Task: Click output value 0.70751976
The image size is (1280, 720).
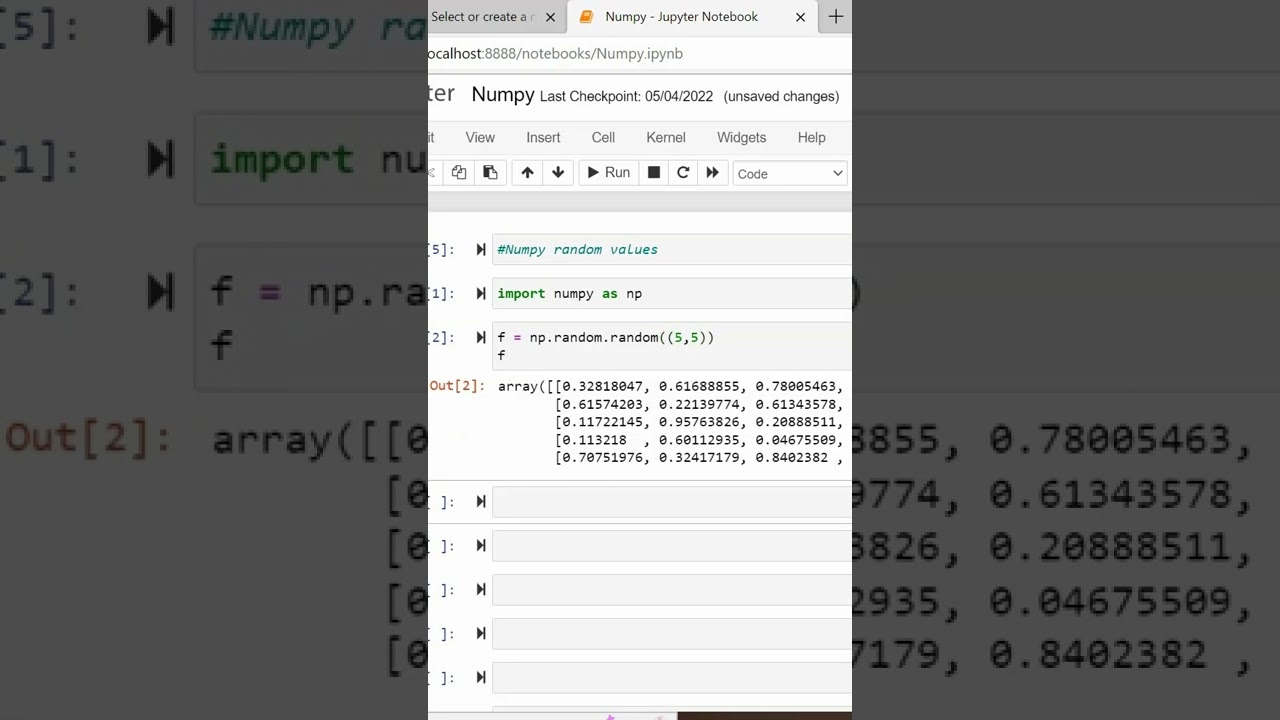Action: pos(603,458)
